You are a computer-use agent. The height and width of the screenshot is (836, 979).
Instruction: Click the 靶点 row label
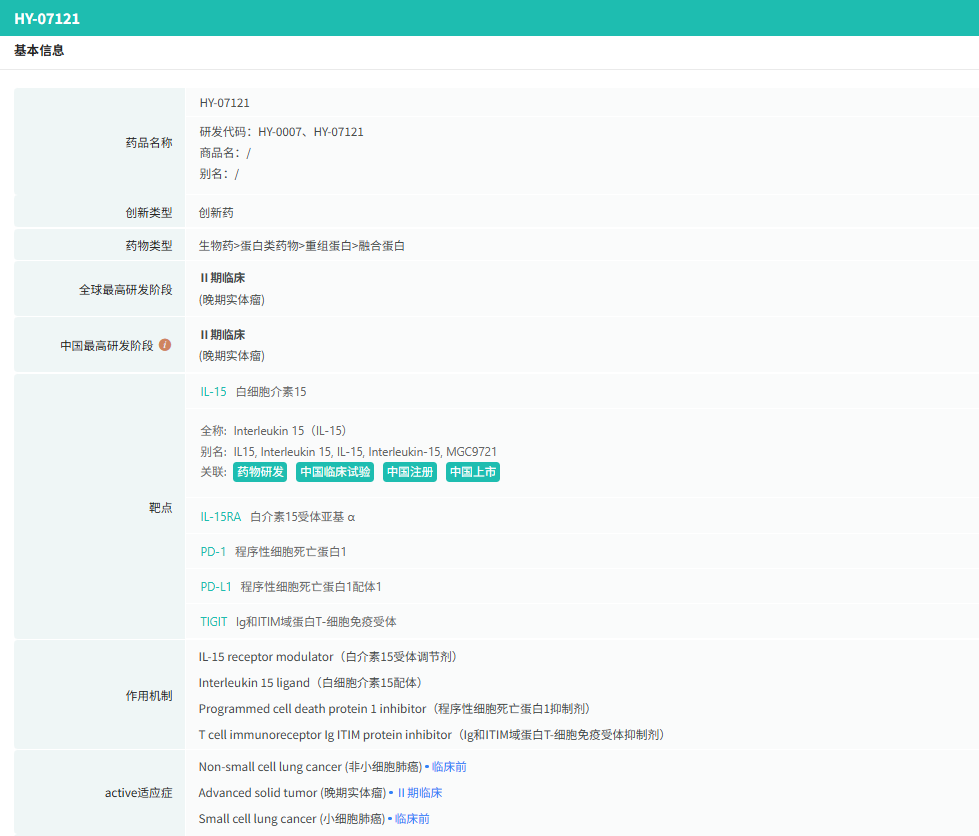(160, 508)
